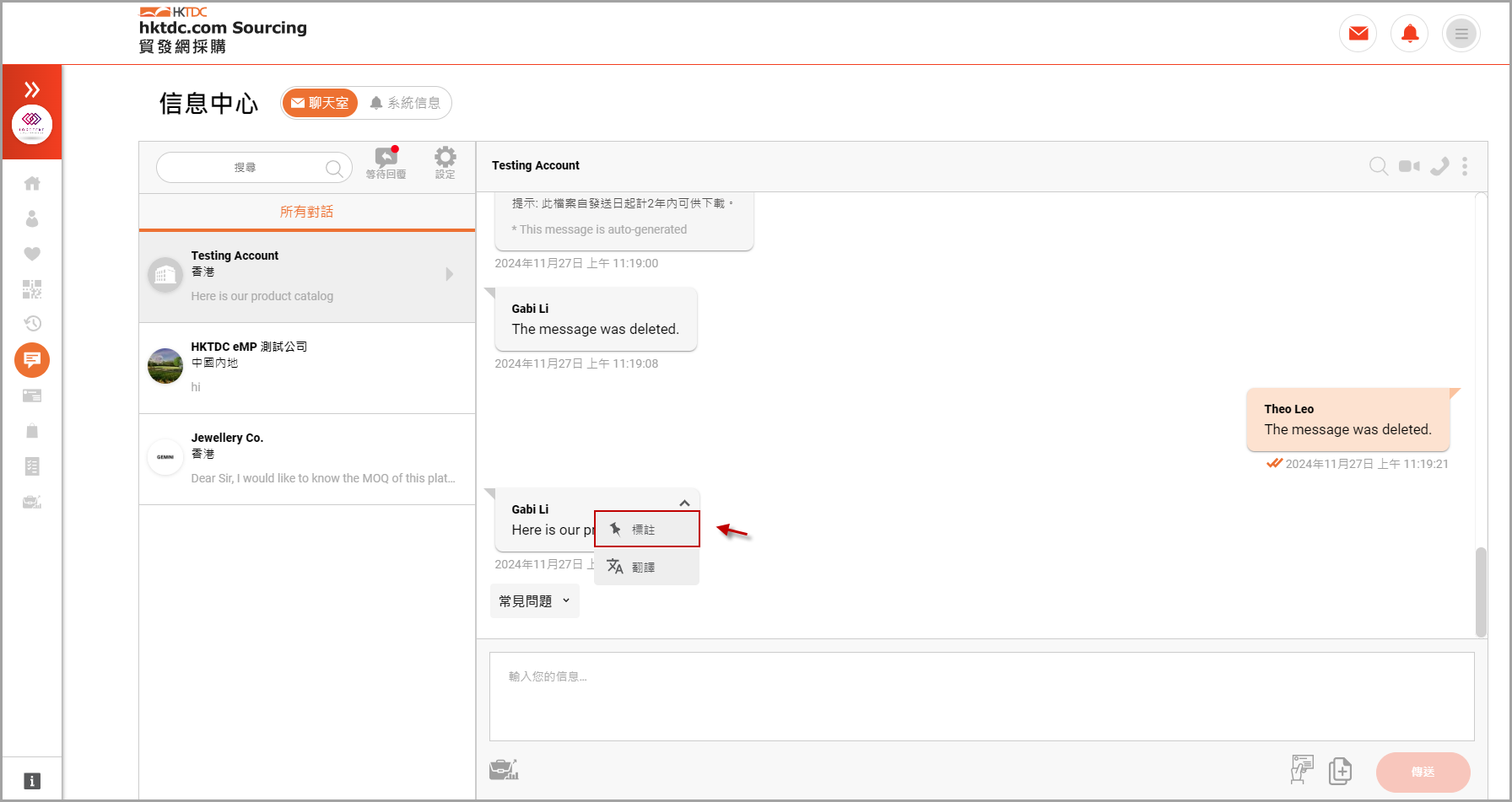Screen dimensions: 1512x802
Task: Open the 等待回覆 pending replies icon
Action: 386,163
